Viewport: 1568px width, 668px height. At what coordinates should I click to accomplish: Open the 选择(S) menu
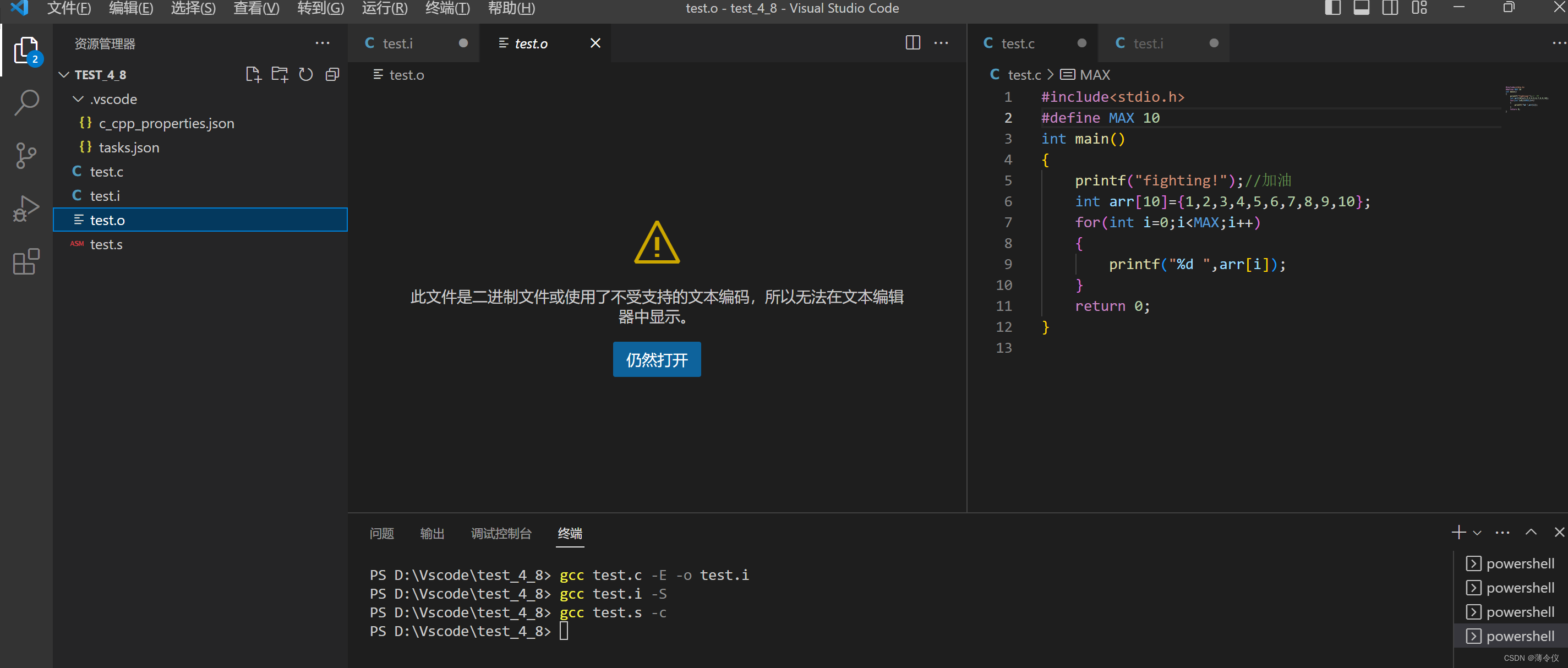coord(193,8)
